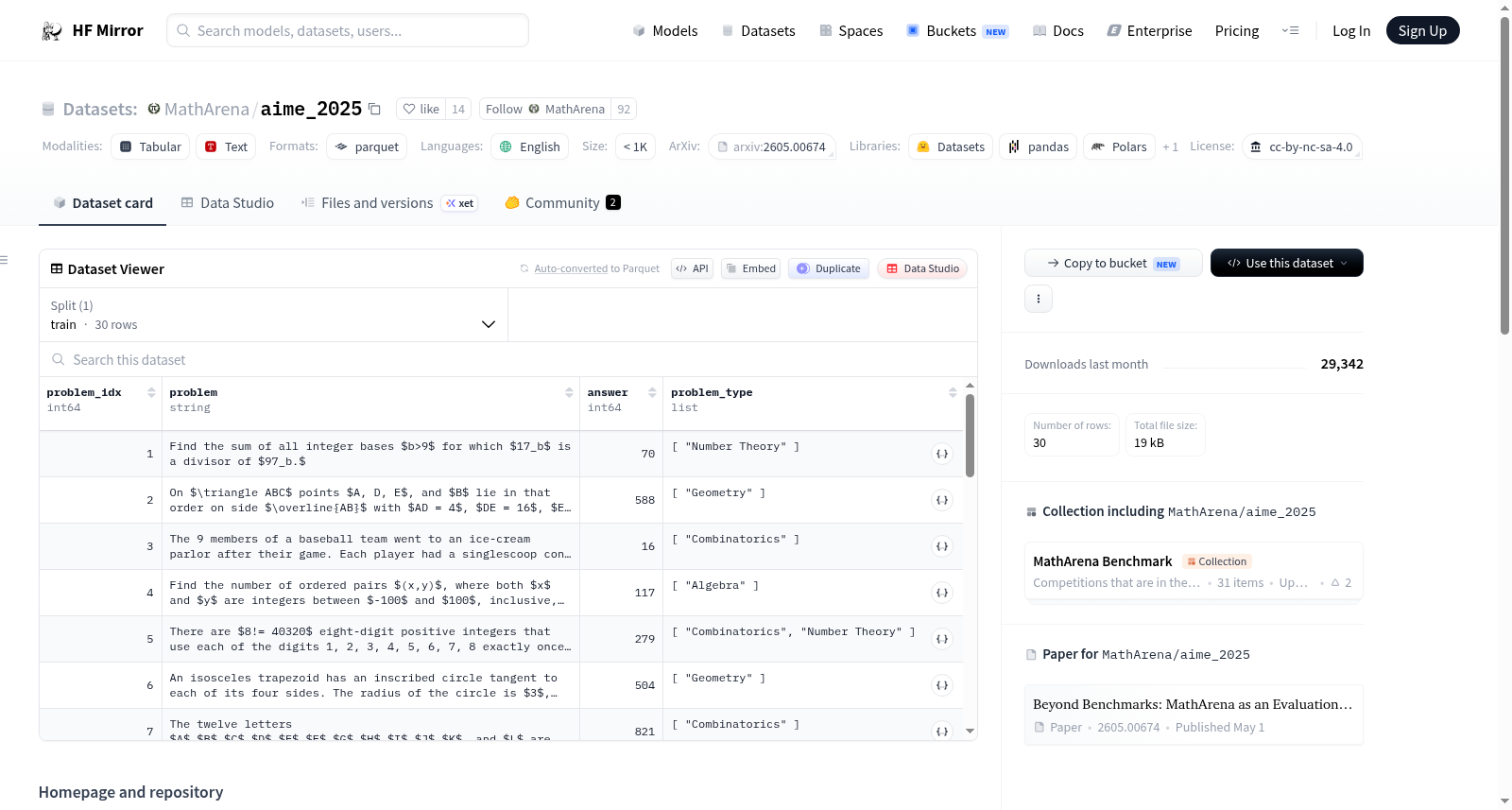Open Buckets in the top navigation
The image size is (1512, 810).
coord(957,31)
